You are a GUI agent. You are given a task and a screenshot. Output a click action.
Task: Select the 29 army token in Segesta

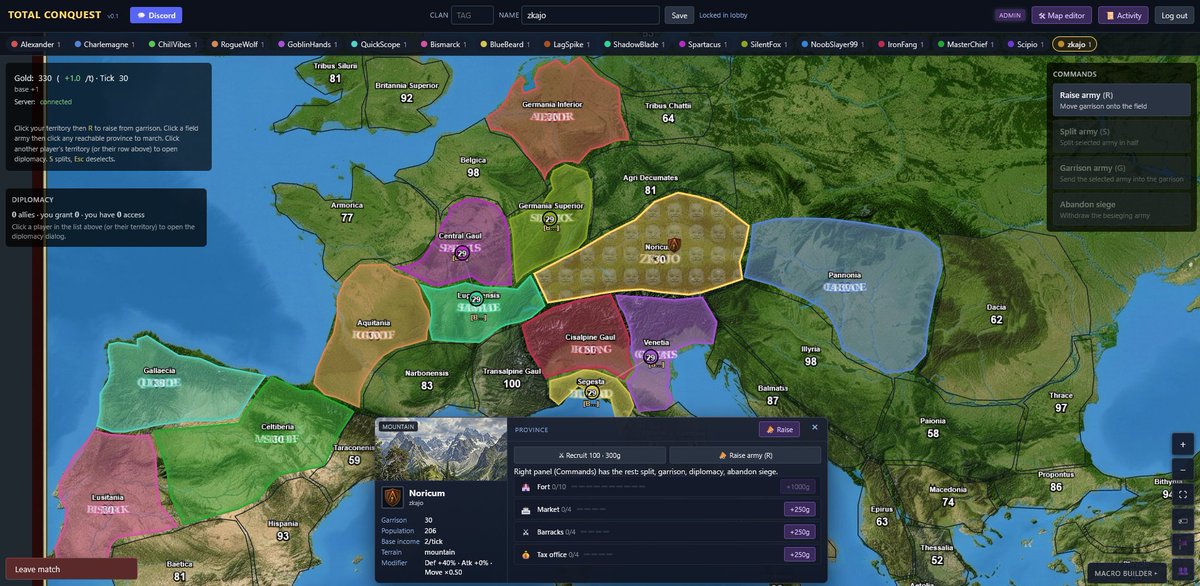tap(592, 393)
